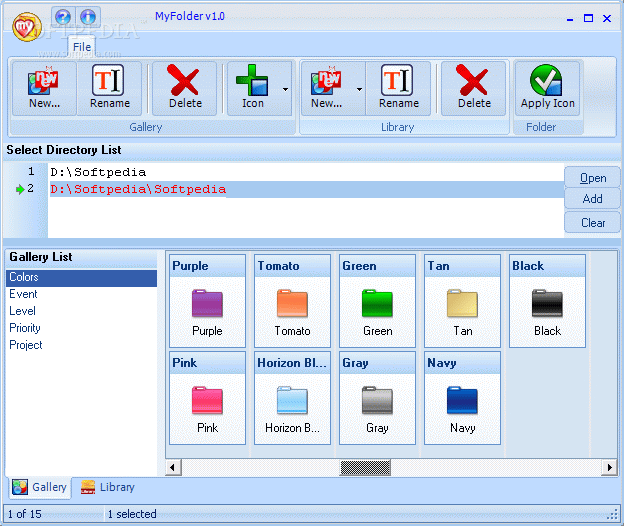
Task: Click the Clear directory list button
Action: coord(593,222)
